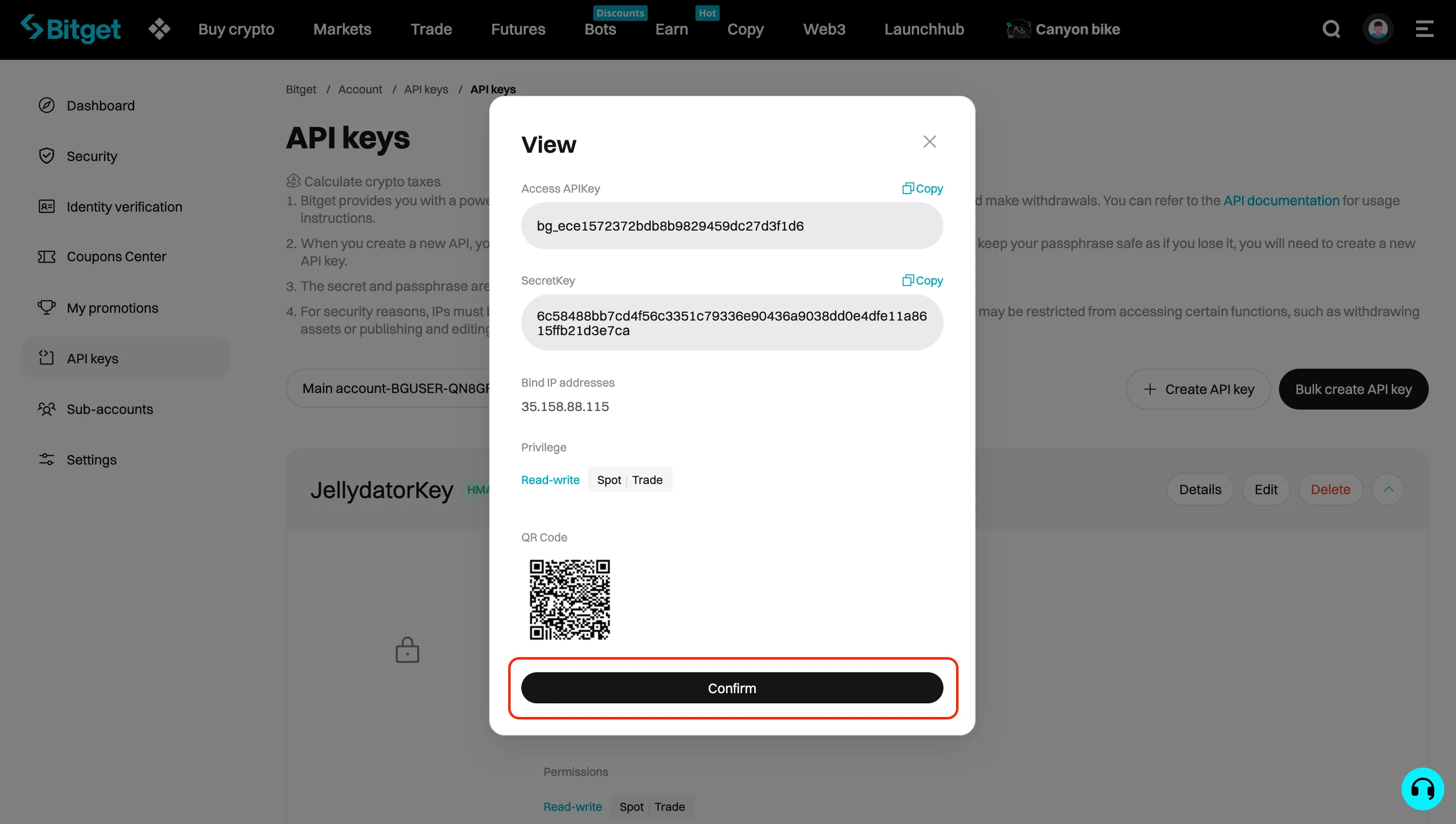This screenshot has height=824, width=1456.
Task: Click Read-write privilege in dialog
Action: point(550,480)
